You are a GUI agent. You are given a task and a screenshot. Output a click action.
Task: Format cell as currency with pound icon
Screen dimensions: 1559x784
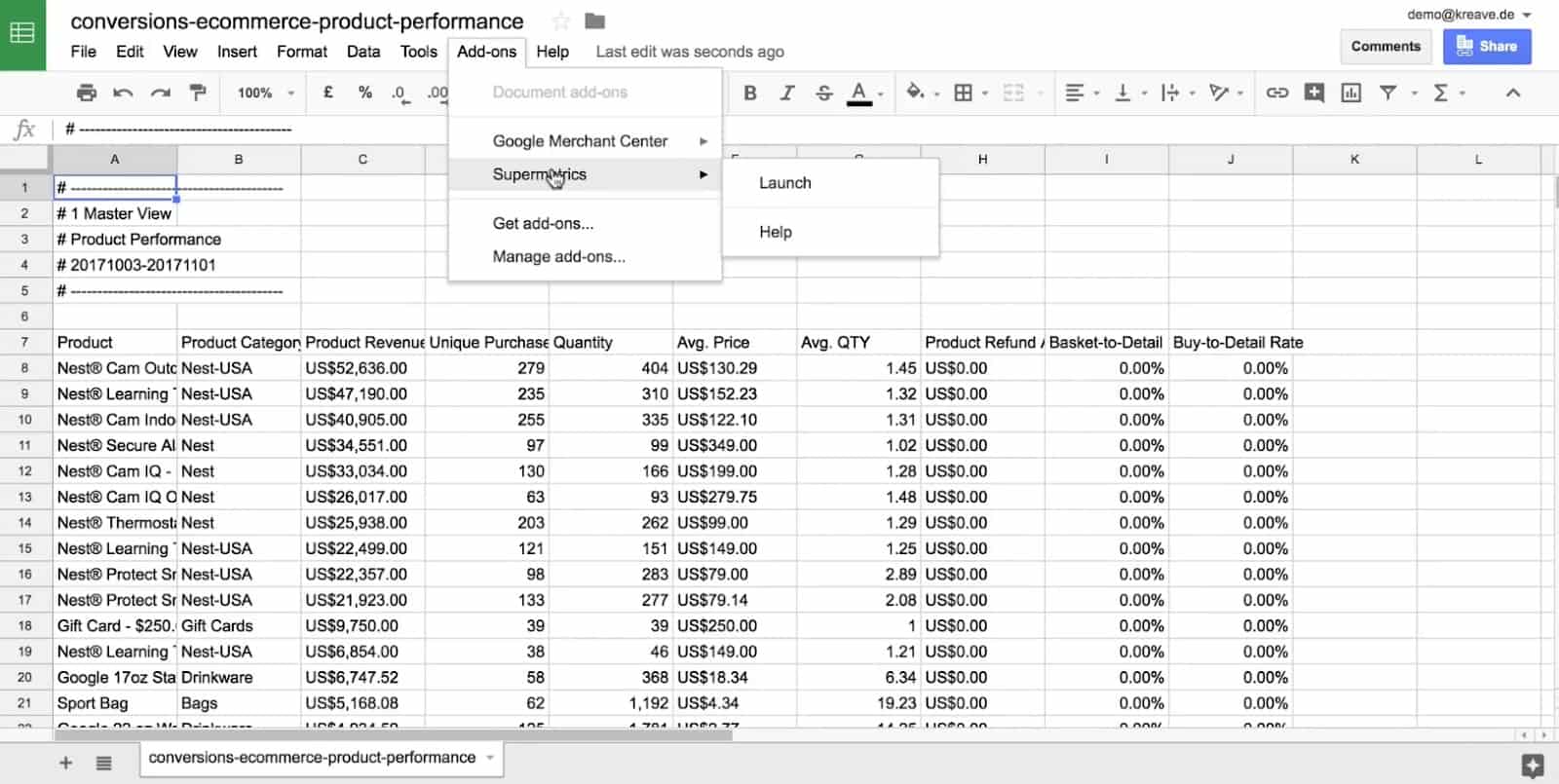[x=328, y=93]
